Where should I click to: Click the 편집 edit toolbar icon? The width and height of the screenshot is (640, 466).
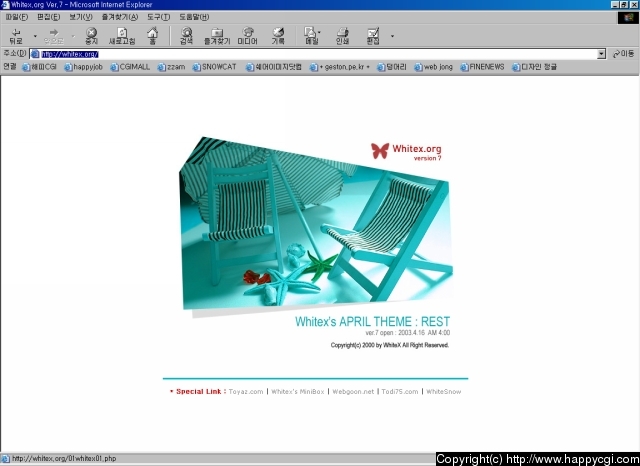pyautogui.click(x=373, y=36)
